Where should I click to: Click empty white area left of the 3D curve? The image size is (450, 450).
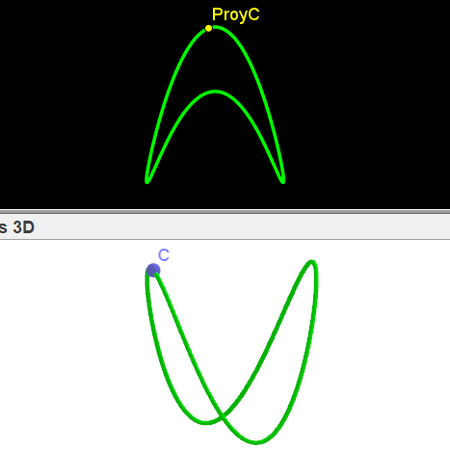coord(67,343)
